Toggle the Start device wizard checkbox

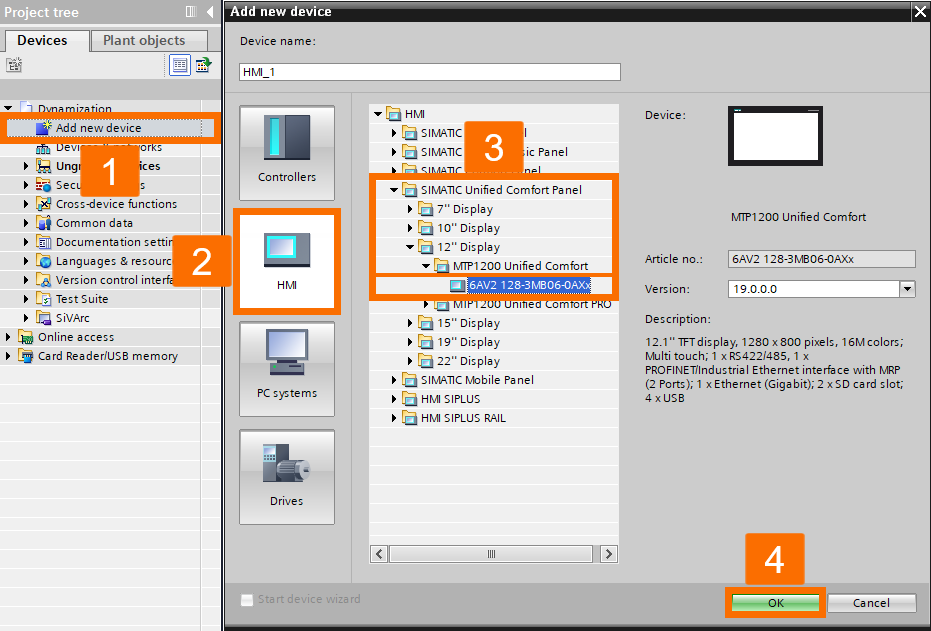point(247,600)
